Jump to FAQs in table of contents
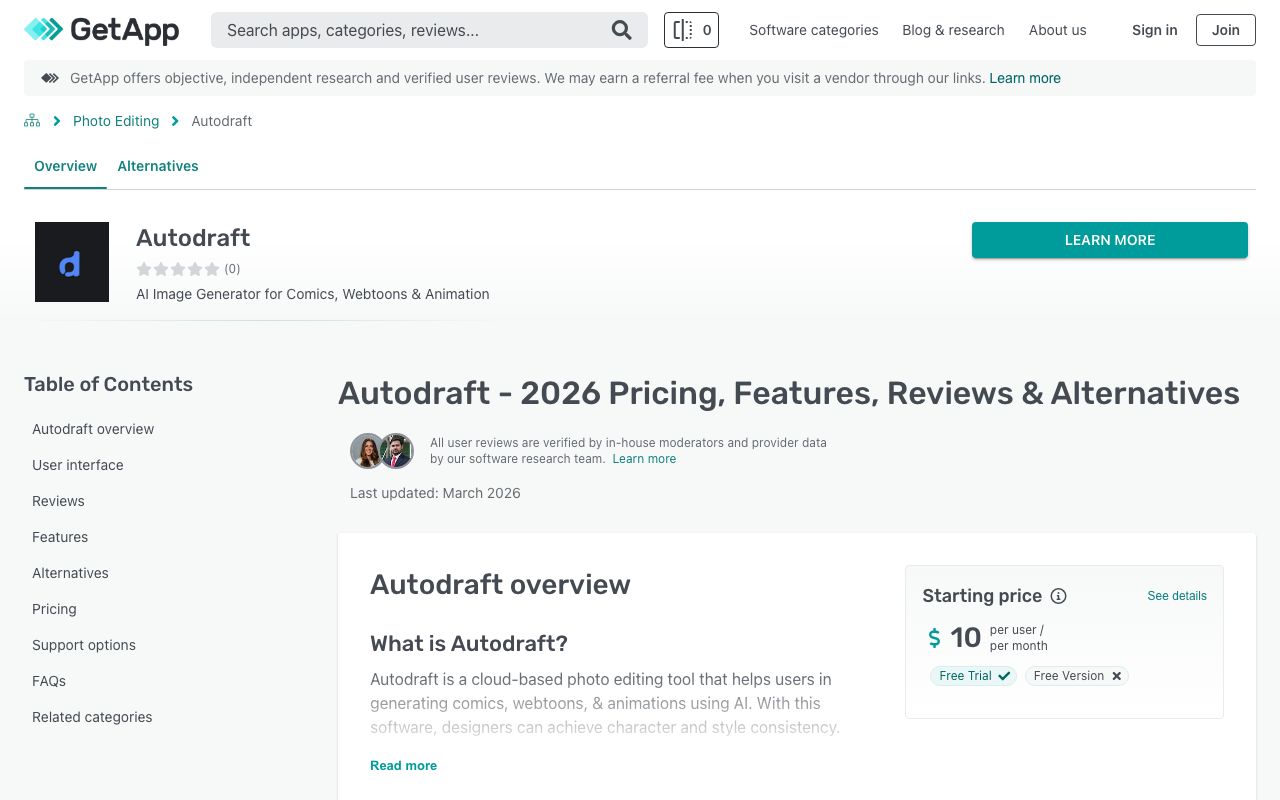The height and width of the screenshot is (800, 1280). coord(49,681)
